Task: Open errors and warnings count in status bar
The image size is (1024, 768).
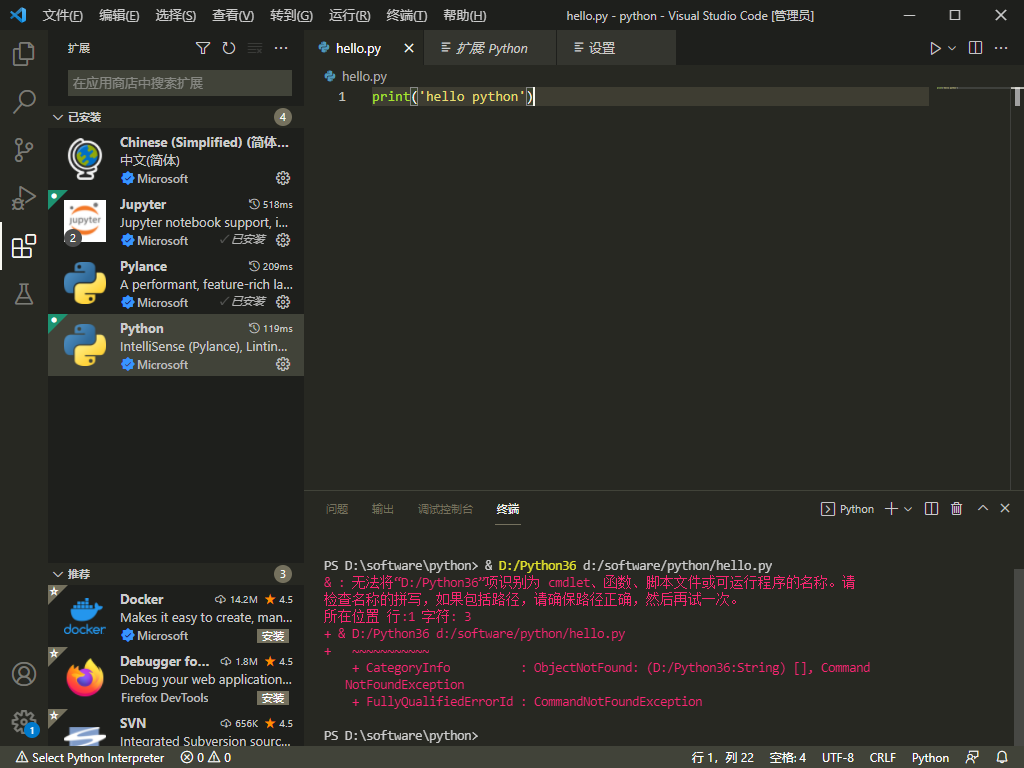Action: tap(206, 758)
